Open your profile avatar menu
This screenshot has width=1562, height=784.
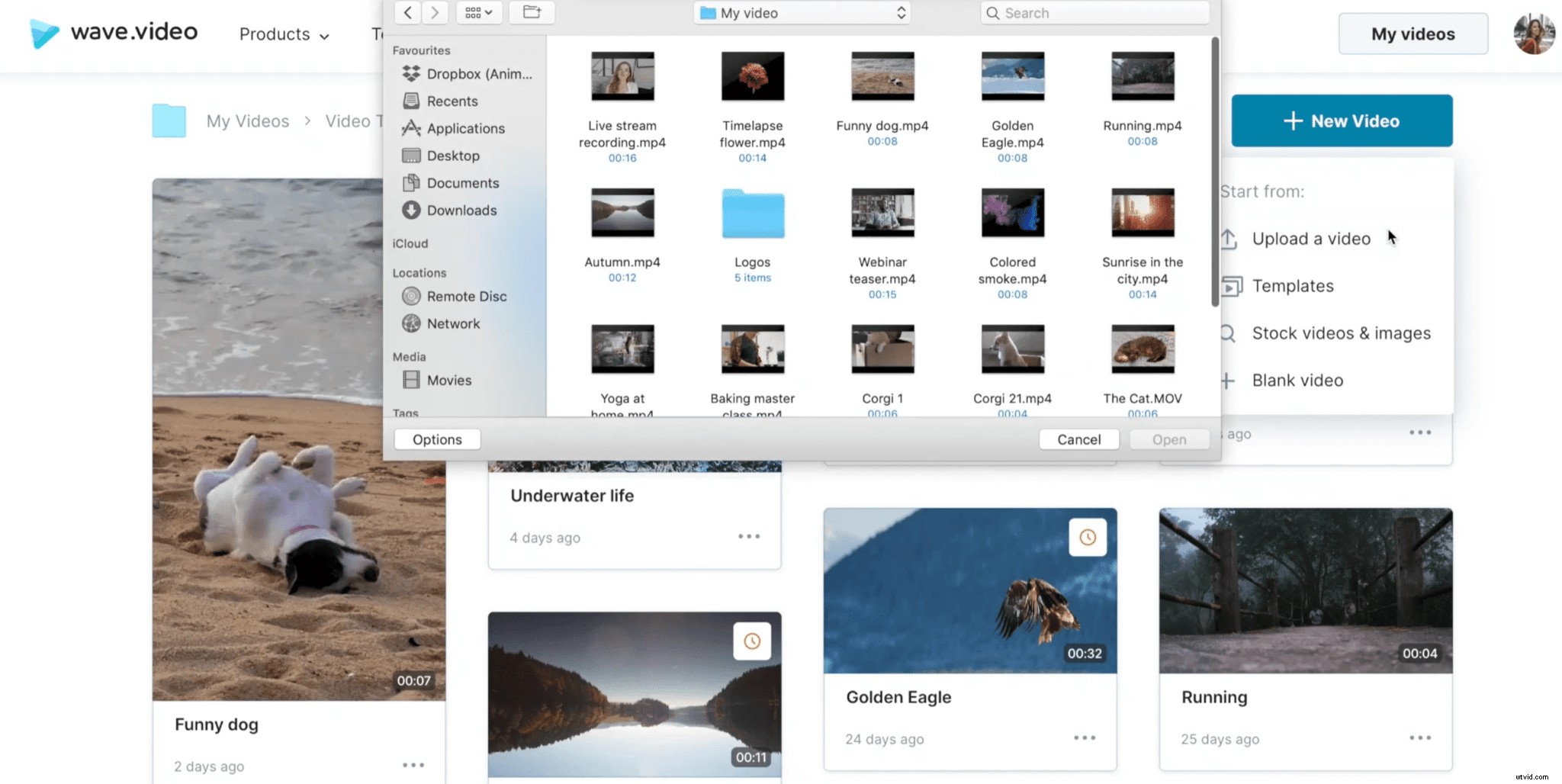pyautogui.click(x=1534, y=34)
